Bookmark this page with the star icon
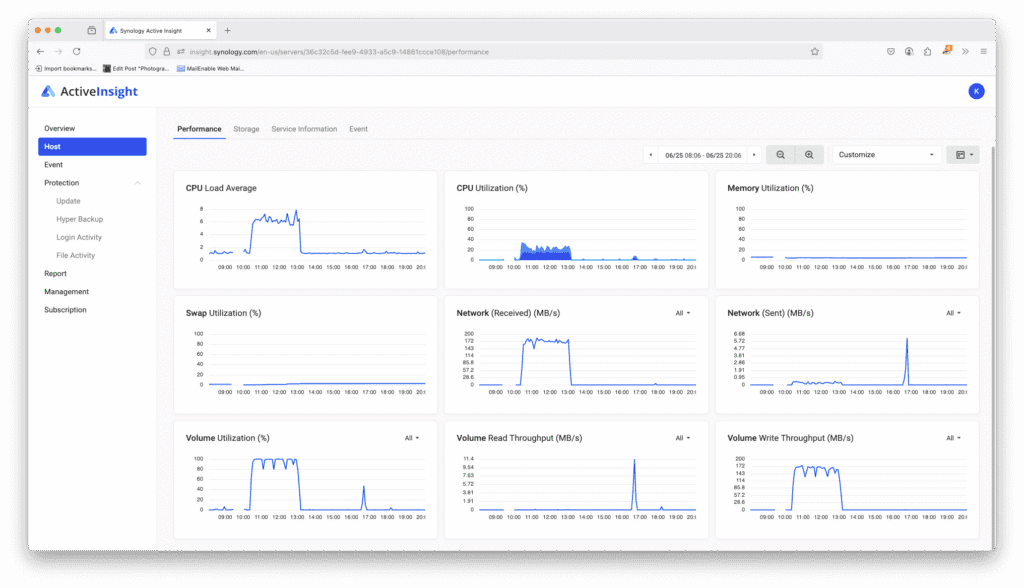Image resolution: width=1024 pixels, height=588 pixels. tap(814, 51)
